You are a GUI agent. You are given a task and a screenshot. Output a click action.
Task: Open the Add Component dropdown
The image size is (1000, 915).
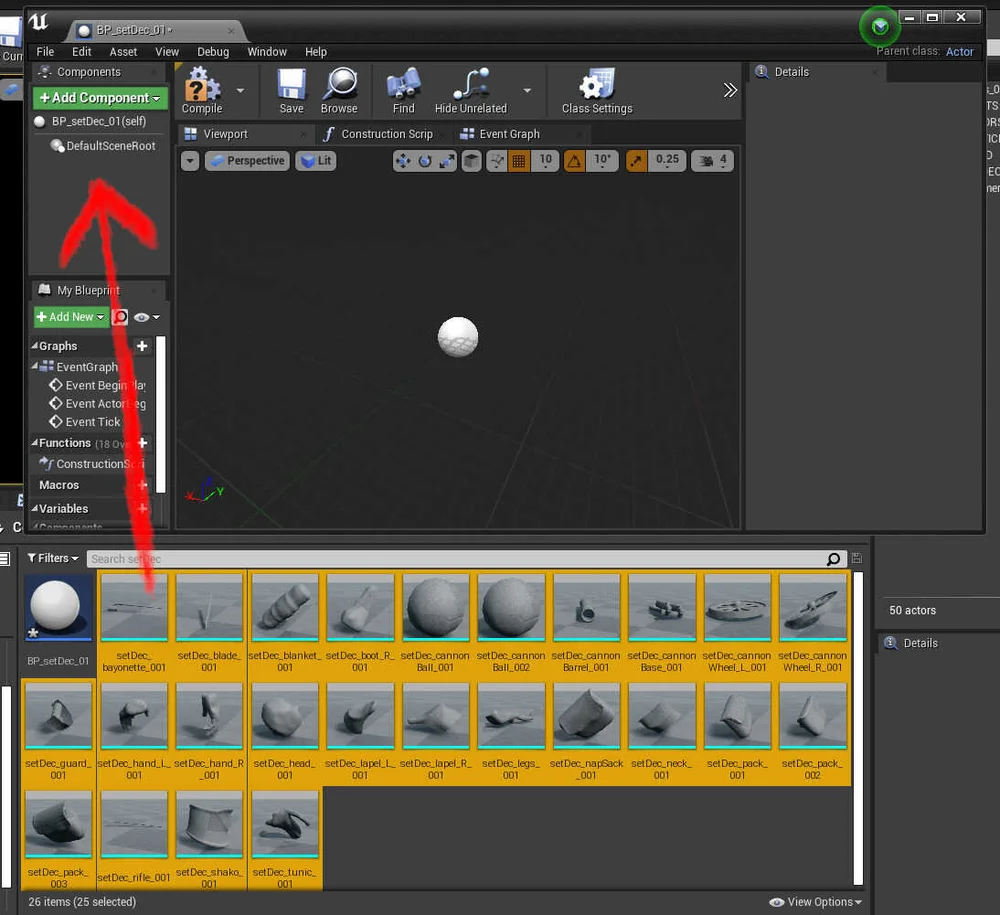pyautogui.click(x=99, y=98)
